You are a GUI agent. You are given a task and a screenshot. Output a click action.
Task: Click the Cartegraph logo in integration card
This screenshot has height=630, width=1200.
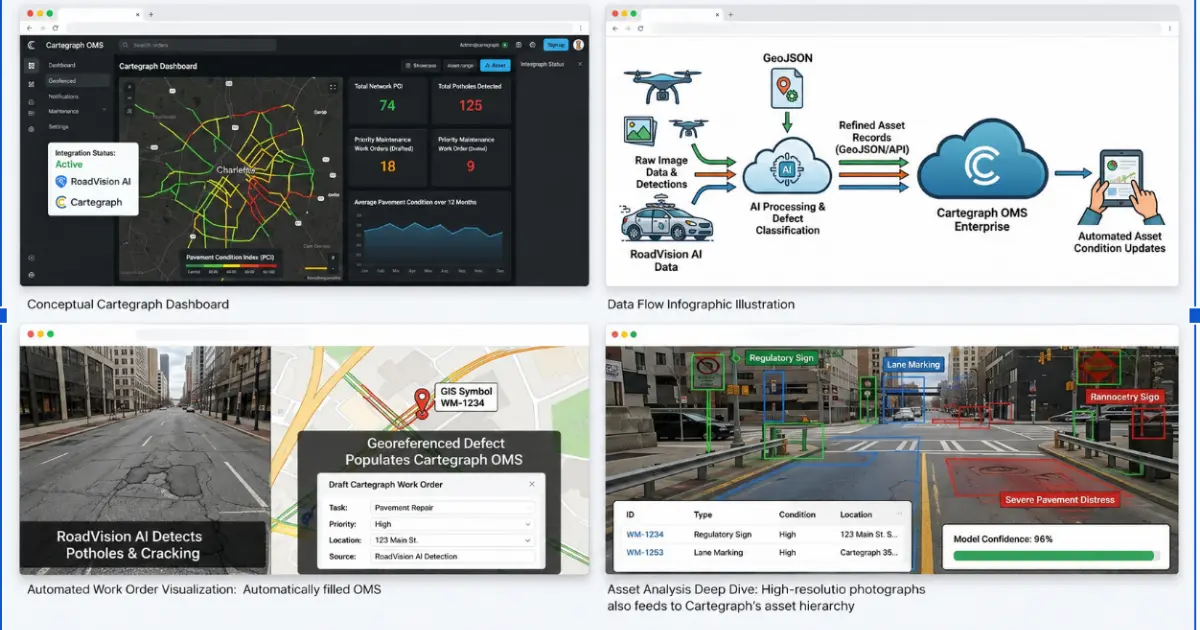[62, 202]
